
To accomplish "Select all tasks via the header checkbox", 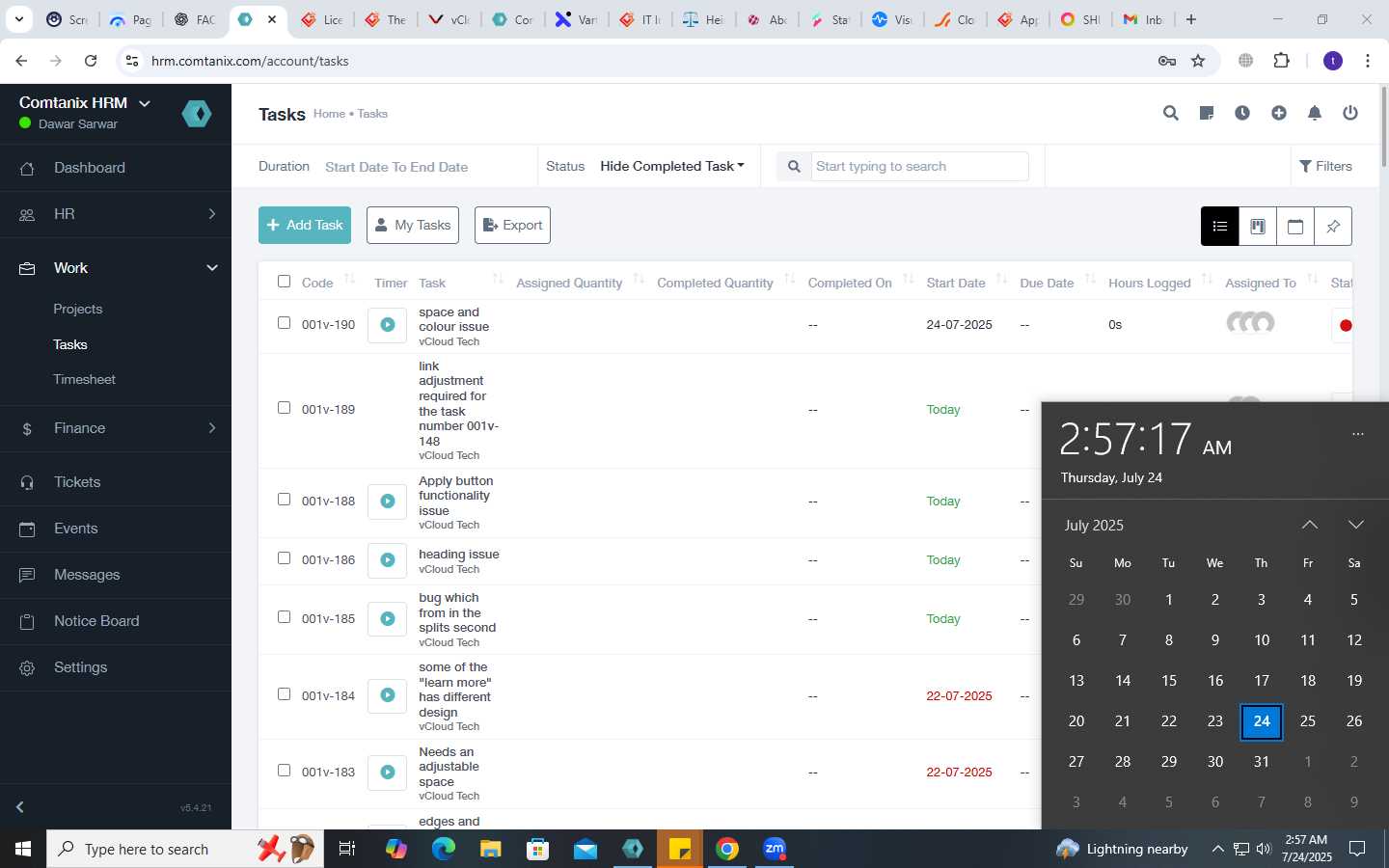I will coord(284,282).
